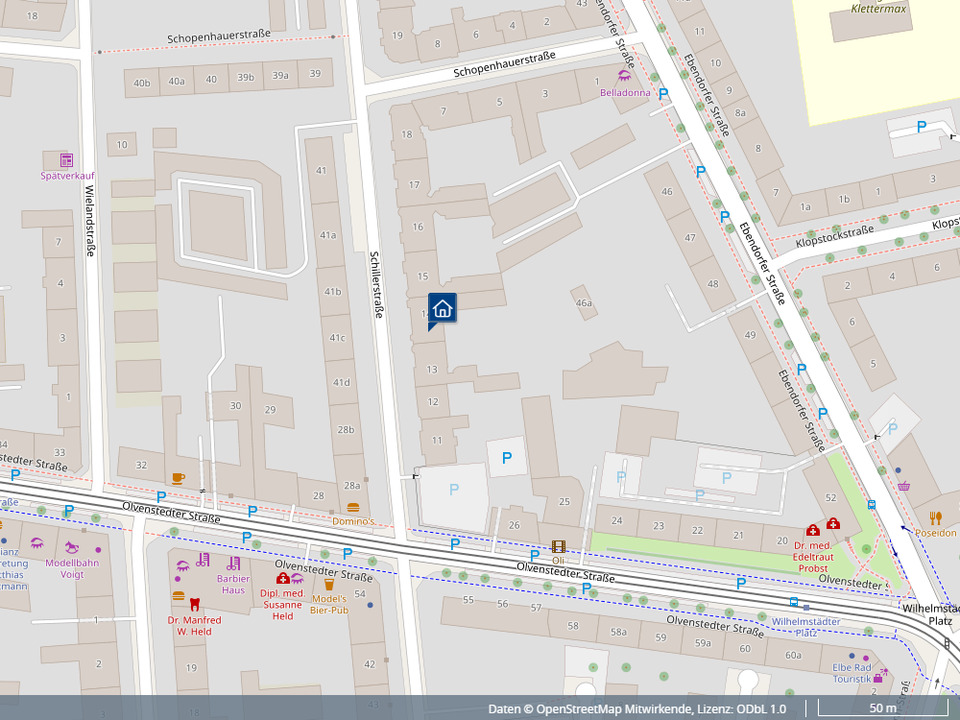Click the Model's Bier-Pub glass icon
This screenshot has height=720, width=960.
pyautogui.click(x=328, y=584)
